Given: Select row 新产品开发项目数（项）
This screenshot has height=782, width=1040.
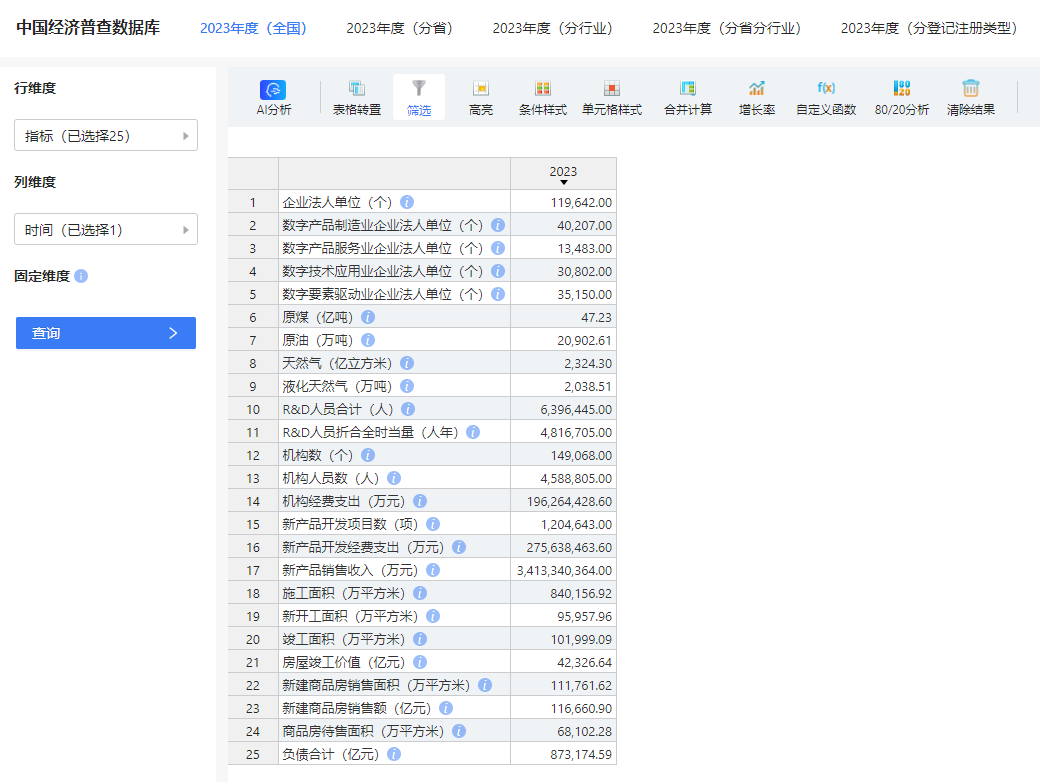Looking at the screenshot, I should [422, 524].
